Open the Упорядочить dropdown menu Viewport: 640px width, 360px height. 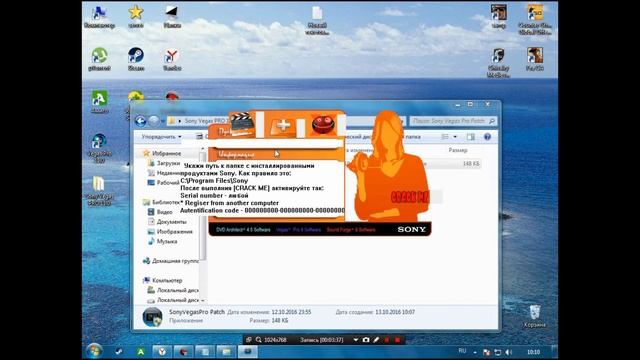161,137
